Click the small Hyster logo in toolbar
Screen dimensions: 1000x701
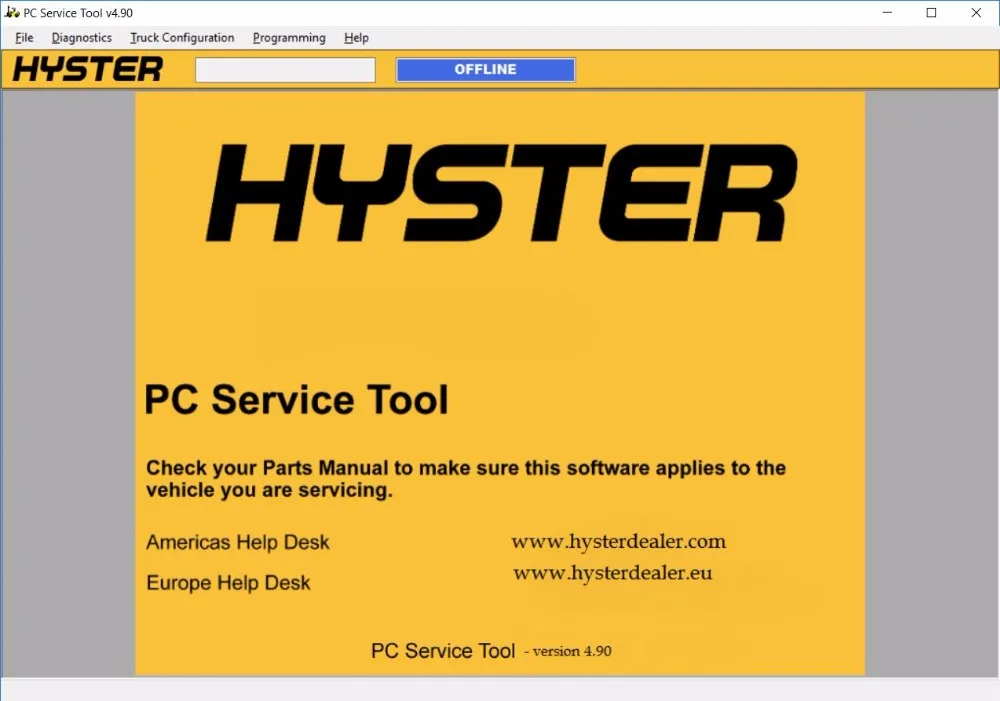[x=88, y=70]
